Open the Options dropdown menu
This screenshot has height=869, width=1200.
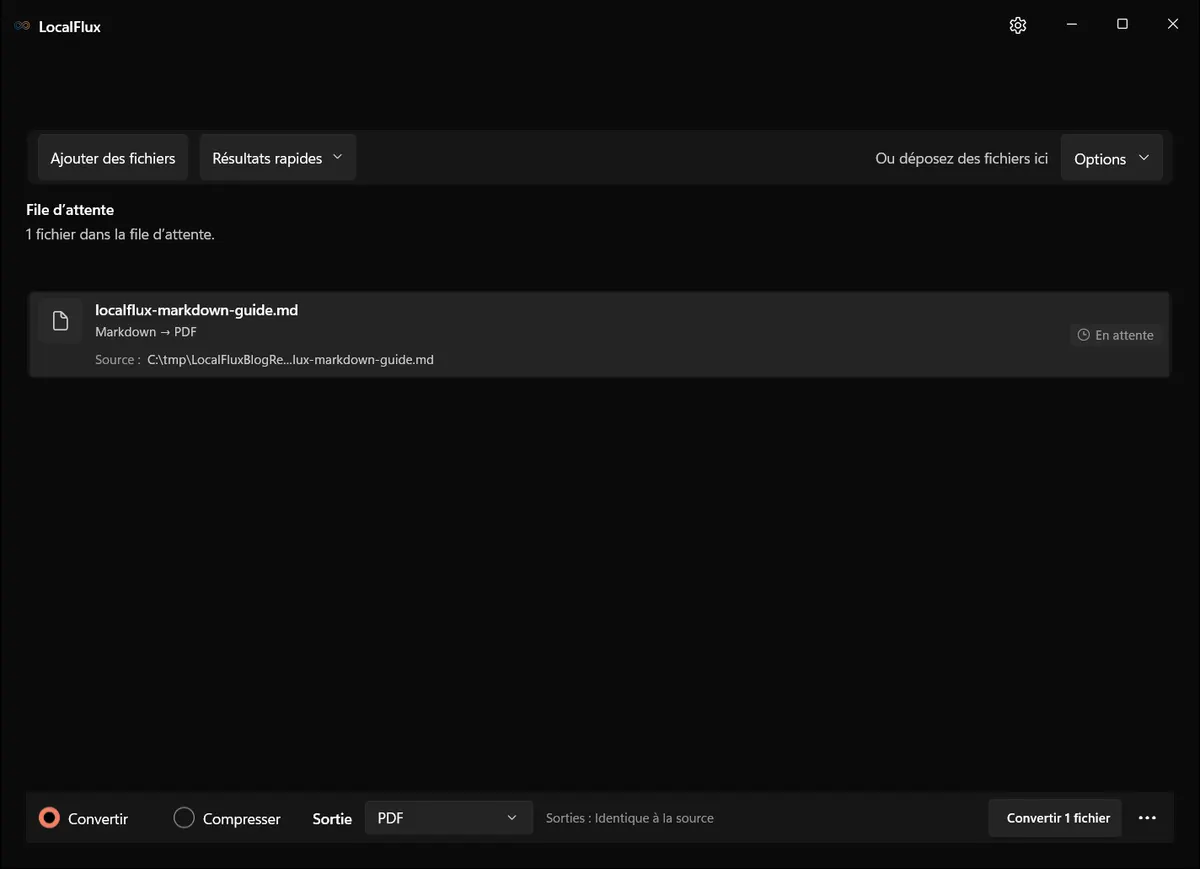tap(1111, 158)
